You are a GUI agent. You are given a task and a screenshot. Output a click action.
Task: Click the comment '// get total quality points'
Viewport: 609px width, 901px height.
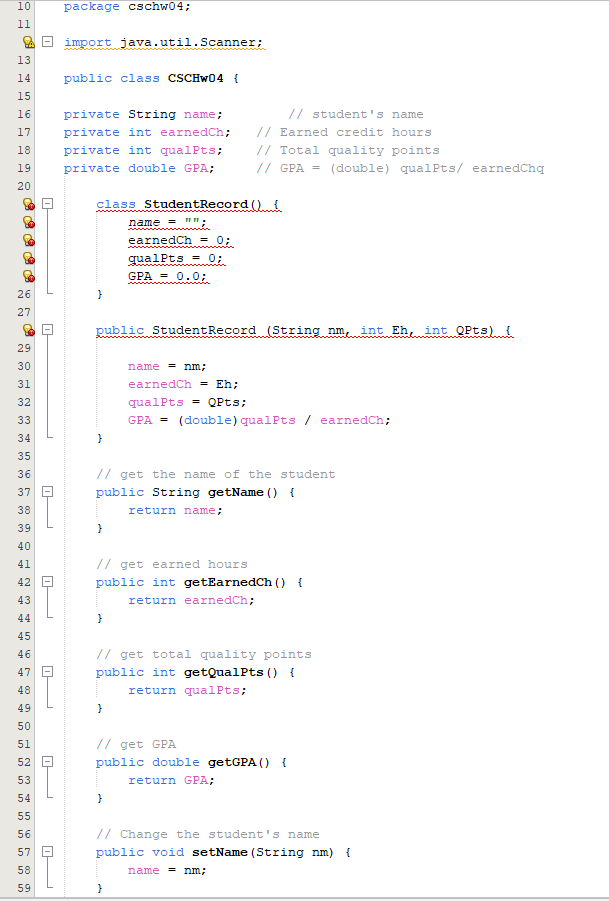pos(203,654)
